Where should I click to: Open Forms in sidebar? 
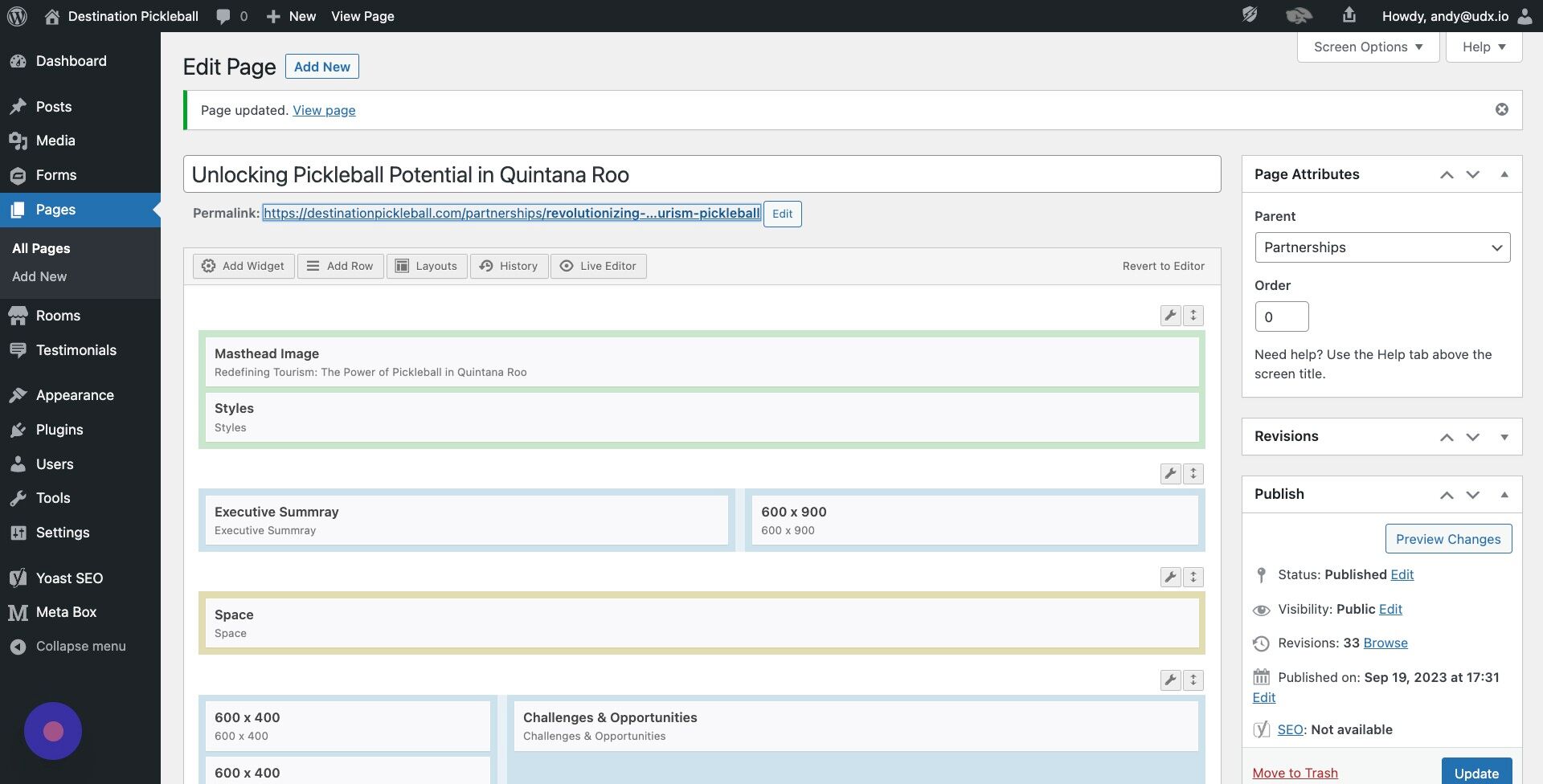pos(80,175)
